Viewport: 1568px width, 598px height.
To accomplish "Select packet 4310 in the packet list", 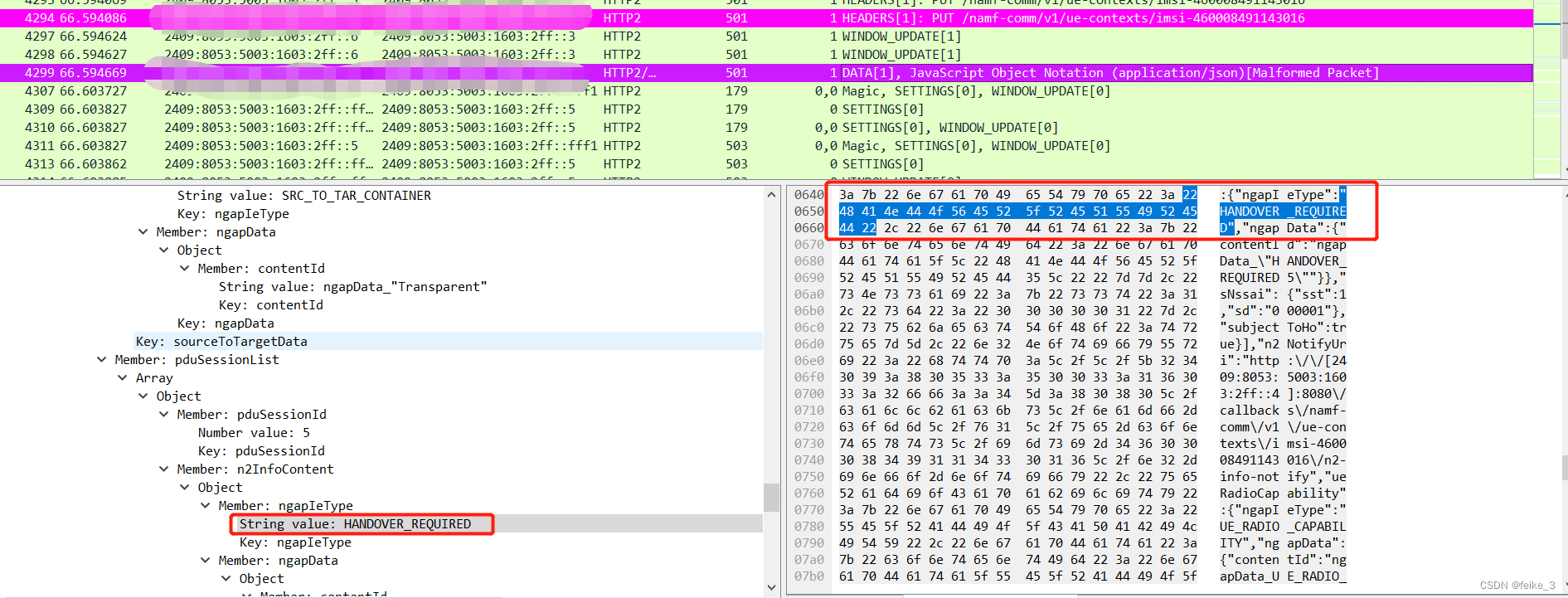I will pos(766,128).
